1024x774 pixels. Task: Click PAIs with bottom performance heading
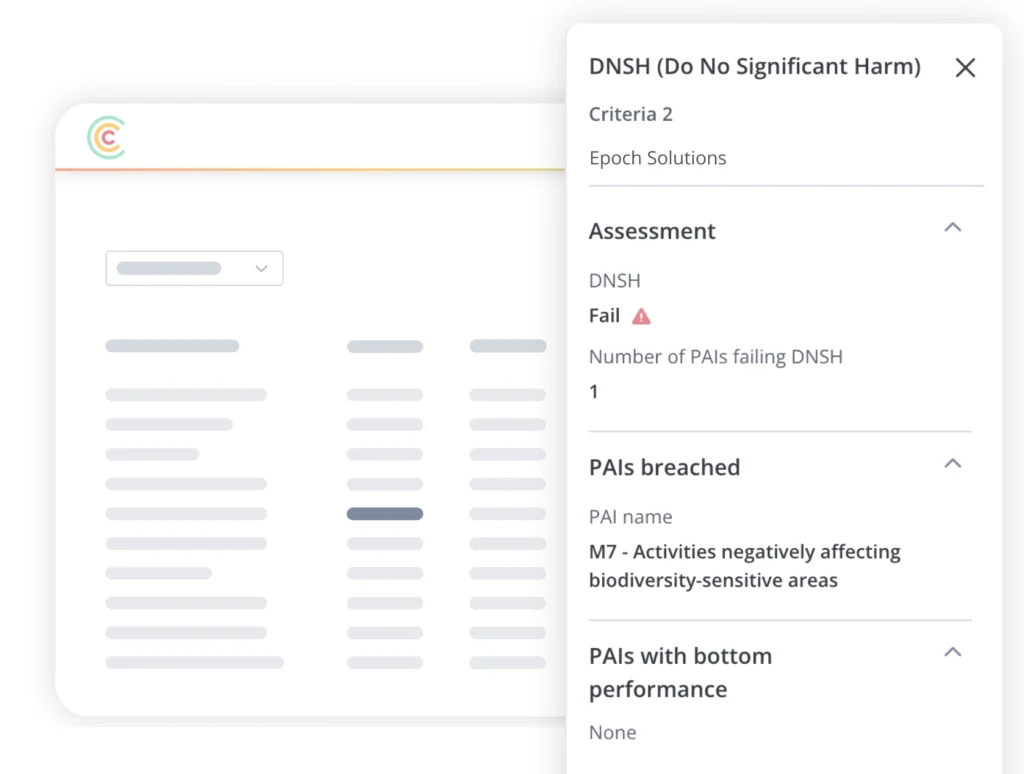coord(680,672)
